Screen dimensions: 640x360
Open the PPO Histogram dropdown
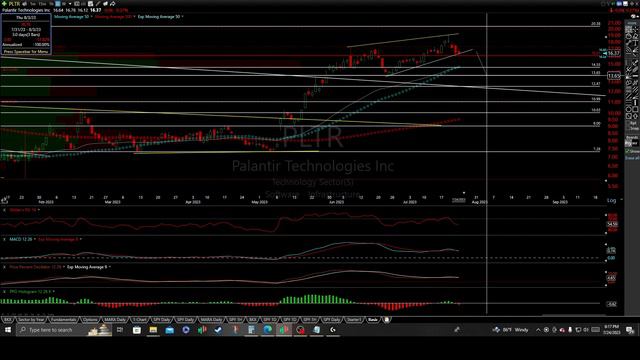pos(53,291)
